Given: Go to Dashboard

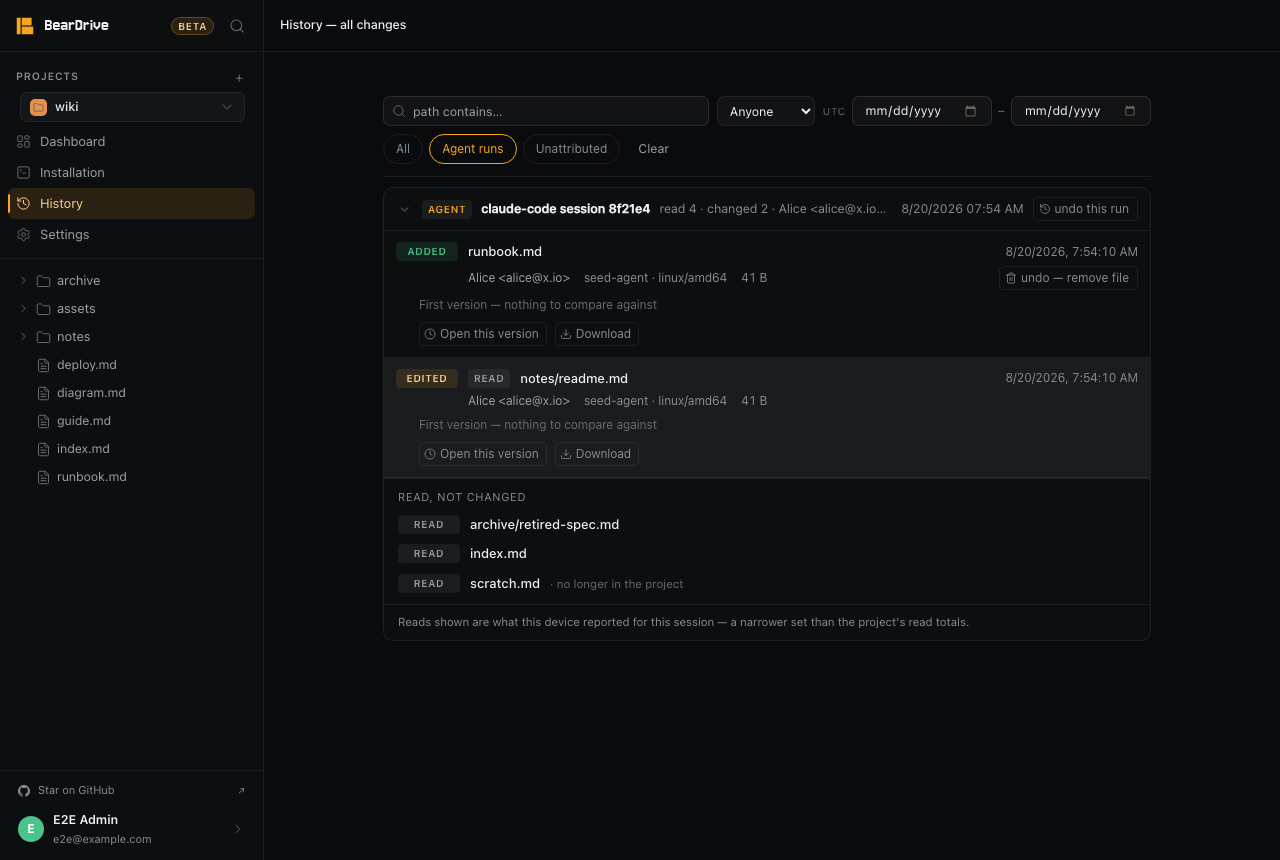Looking at the screenshot, I should [131, 142].
